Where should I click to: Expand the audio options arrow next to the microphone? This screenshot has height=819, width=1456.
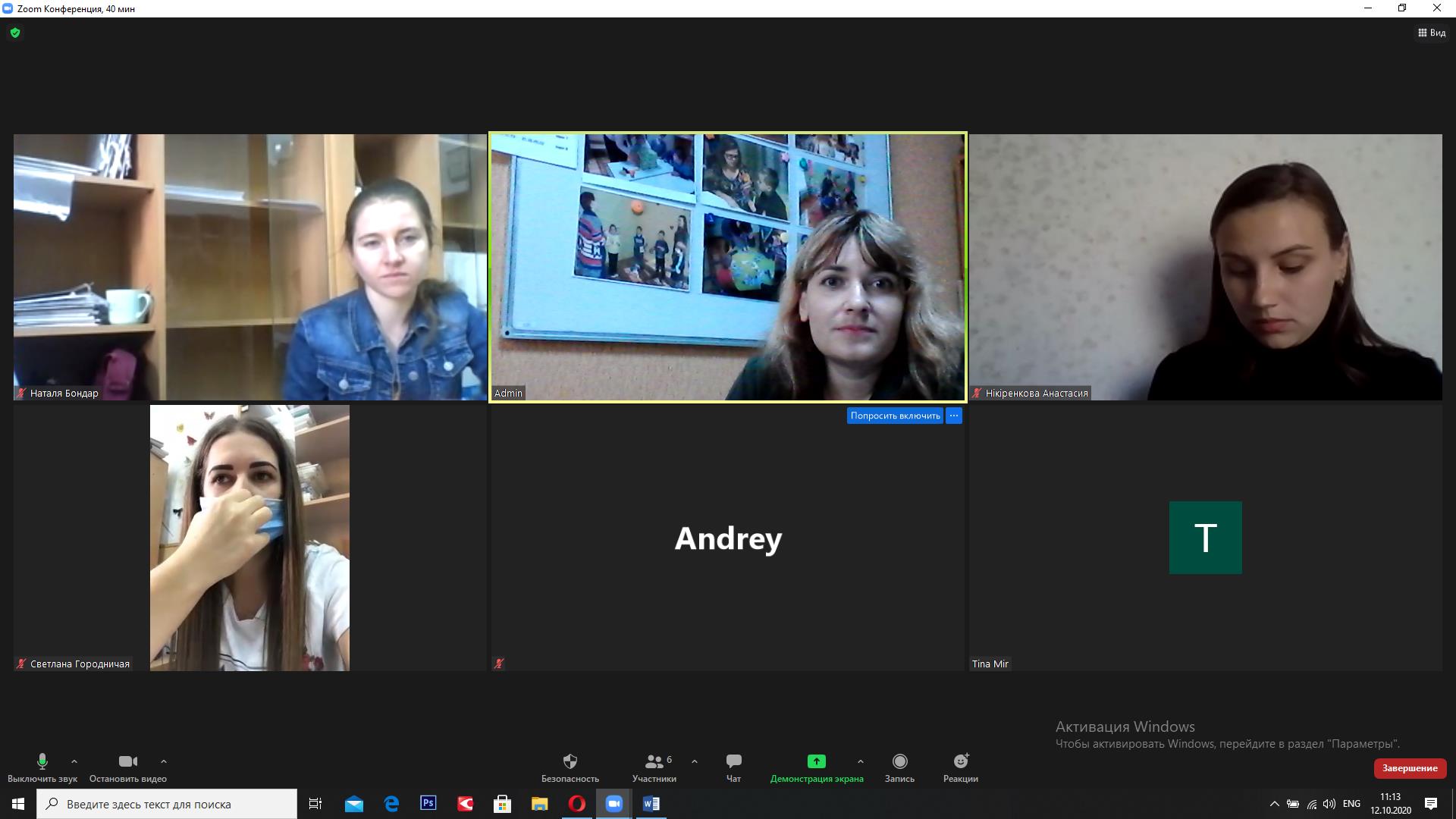tap(74, 761)
